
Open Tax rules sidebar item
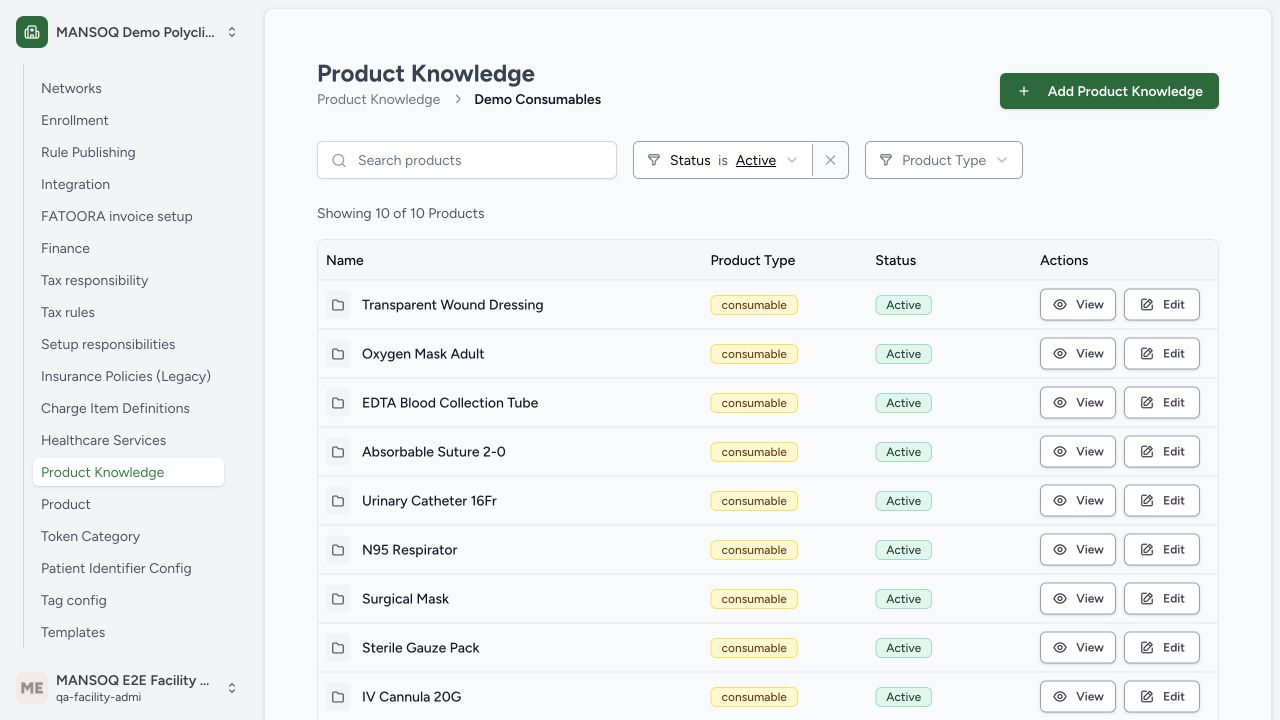point(128,312)
